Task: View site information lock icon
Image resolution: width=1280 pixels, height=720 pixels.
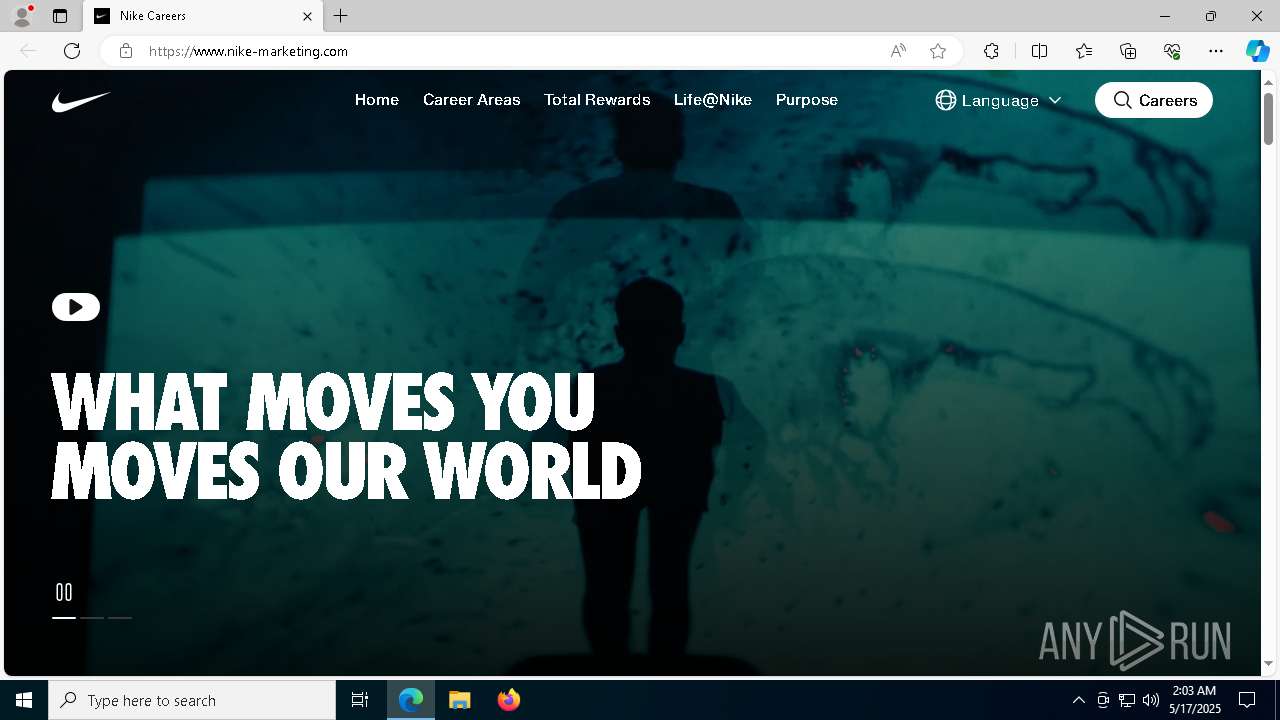Action: pos(126,51)
